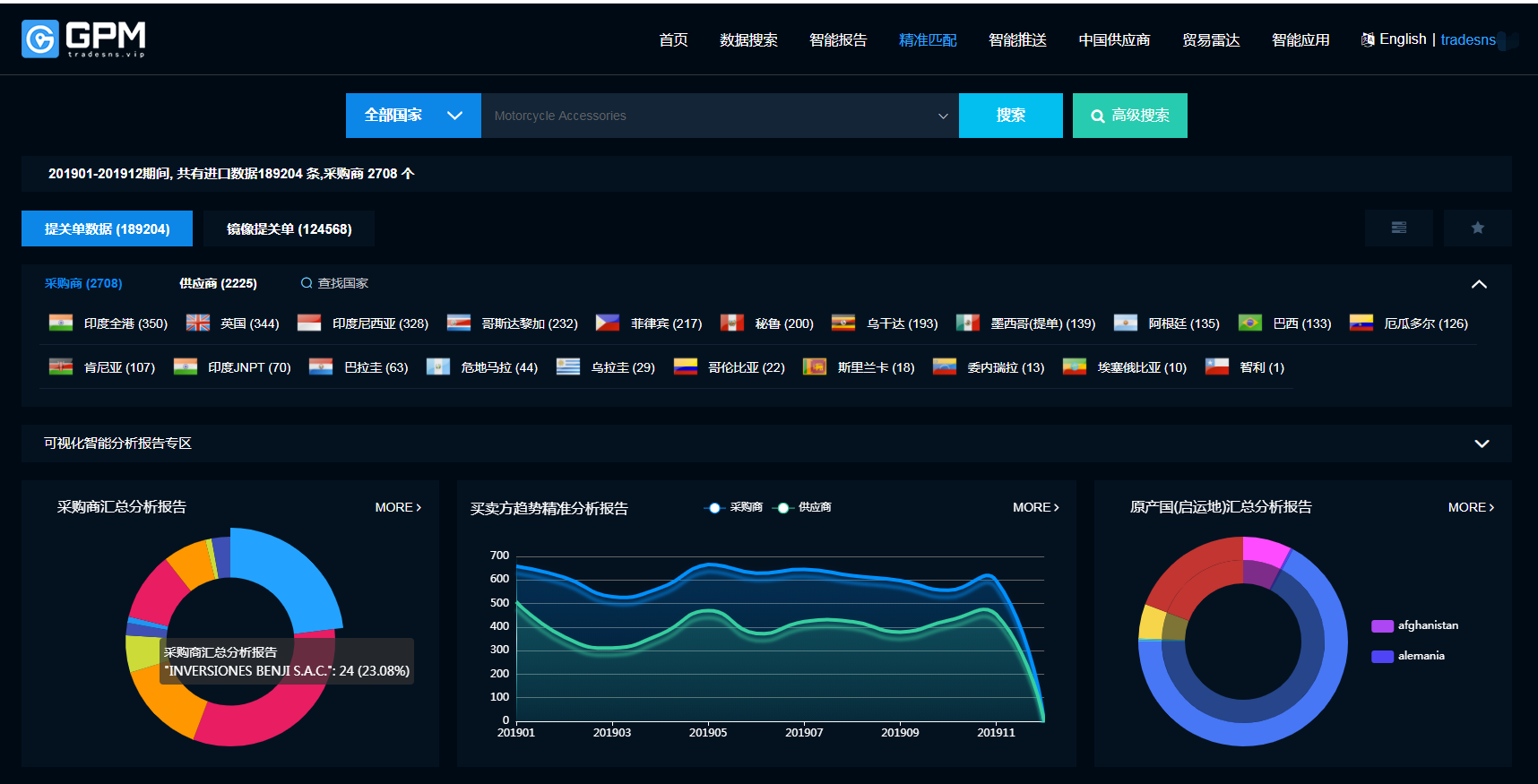Select the UK flag for 英国 (344)

198,323
